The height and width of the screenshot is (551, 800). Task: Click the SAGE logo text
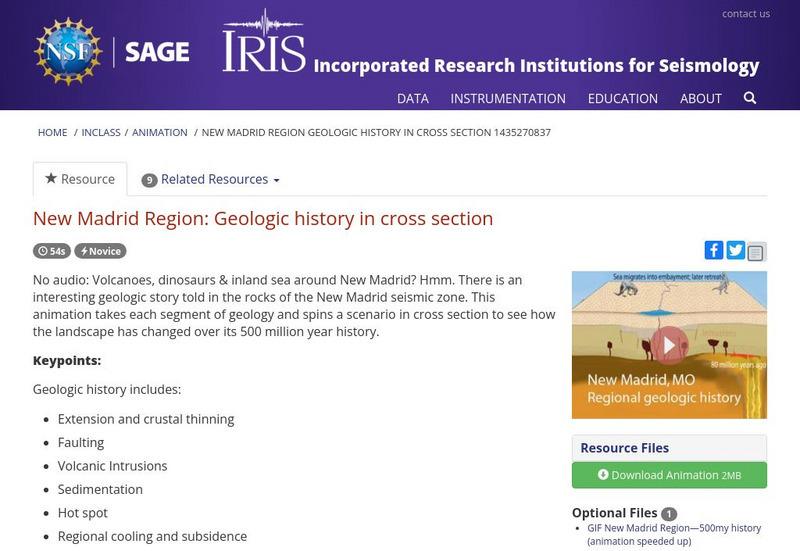point(158,53)
